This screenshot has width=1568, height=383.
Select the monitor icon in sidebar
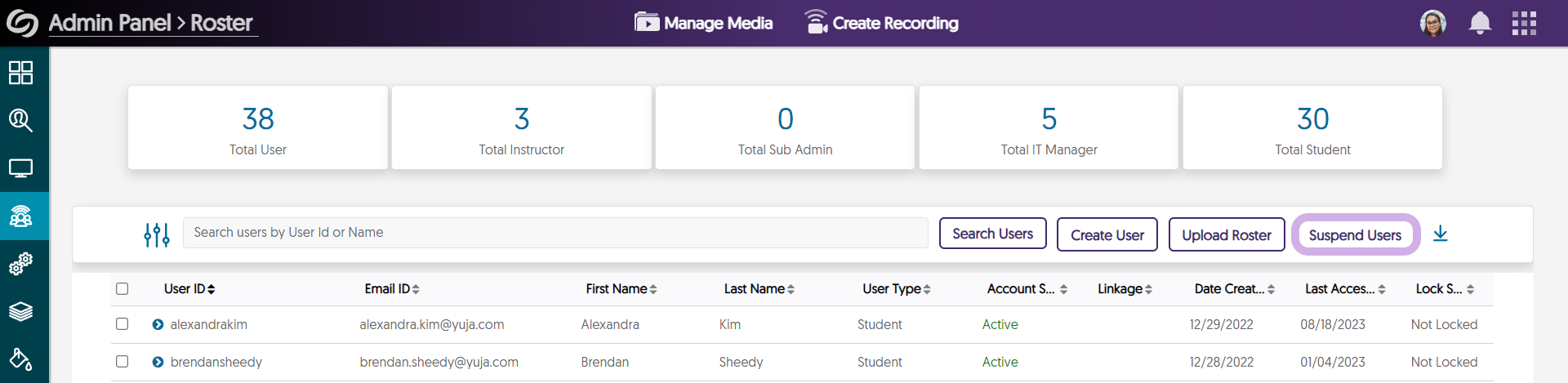20,168
